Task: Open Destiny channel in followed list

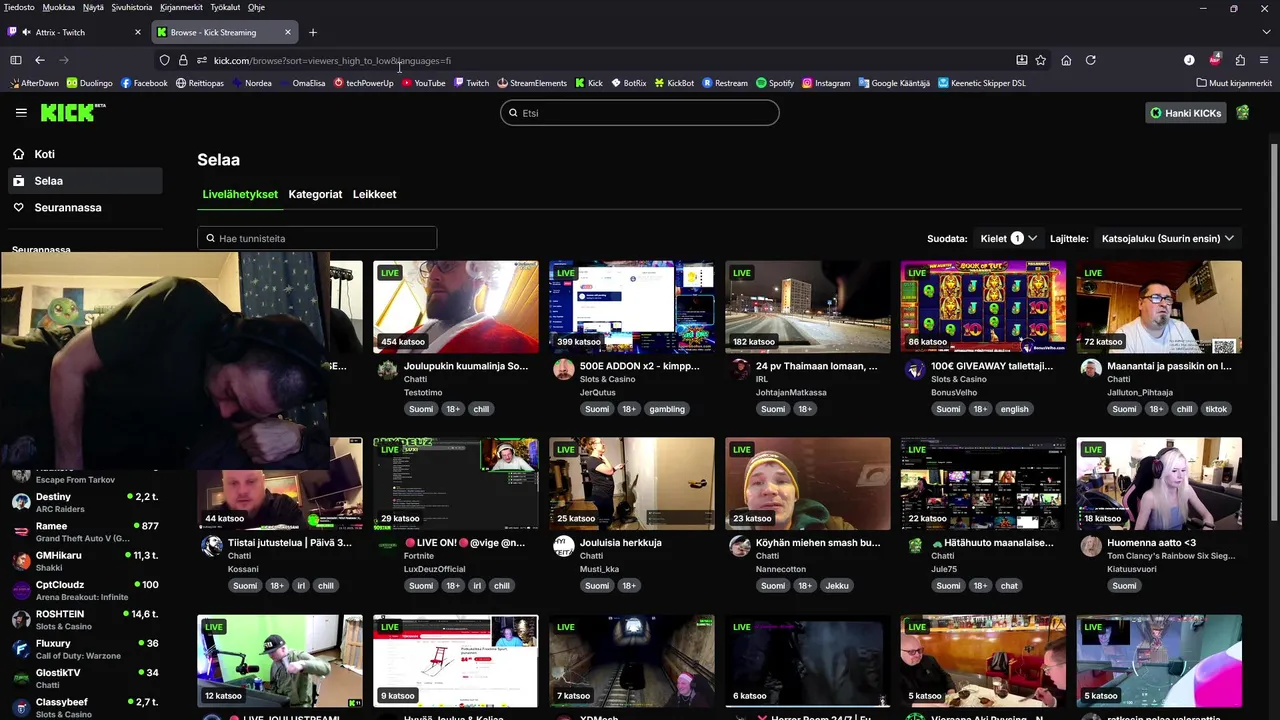Action: pos(84,502)
